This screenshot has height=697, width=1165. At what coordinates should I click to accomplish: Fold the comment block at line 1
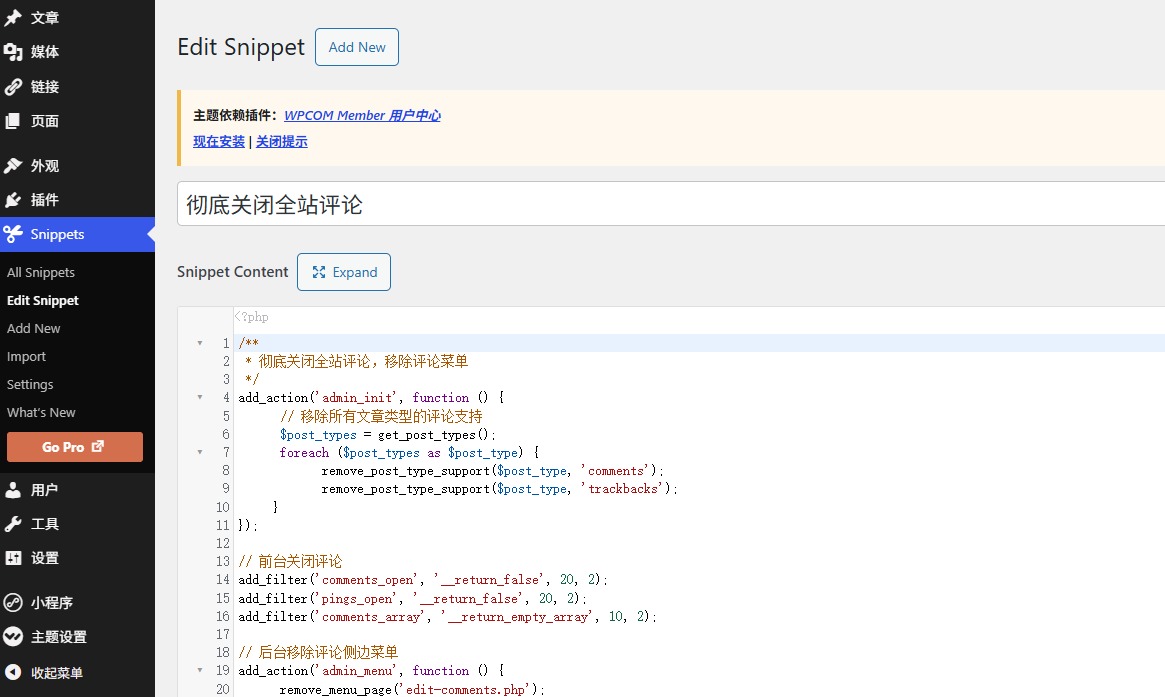[200, 343]
